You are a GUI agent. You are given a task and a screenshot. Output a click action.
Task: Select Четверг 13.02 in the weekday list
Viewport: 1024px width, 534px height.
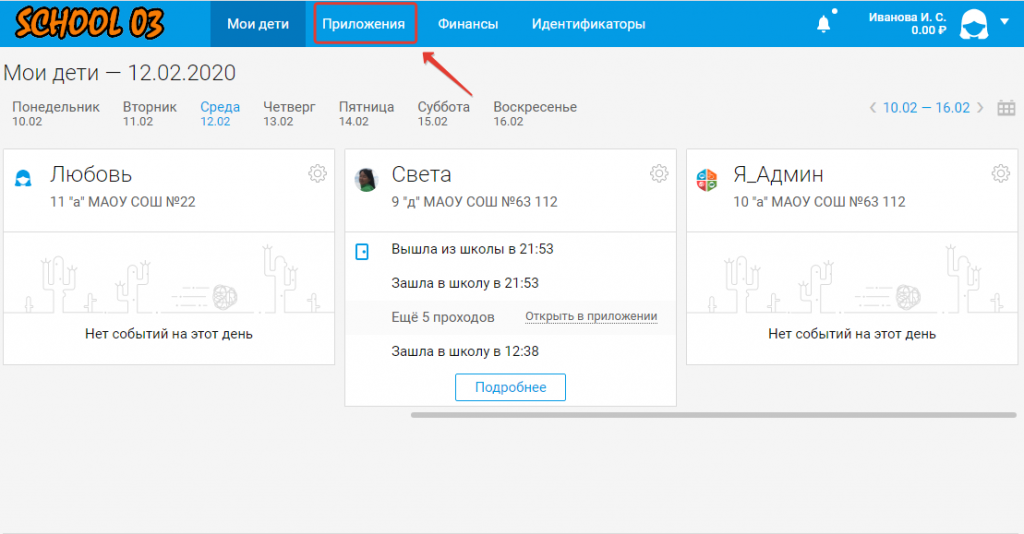coord(289,113)
